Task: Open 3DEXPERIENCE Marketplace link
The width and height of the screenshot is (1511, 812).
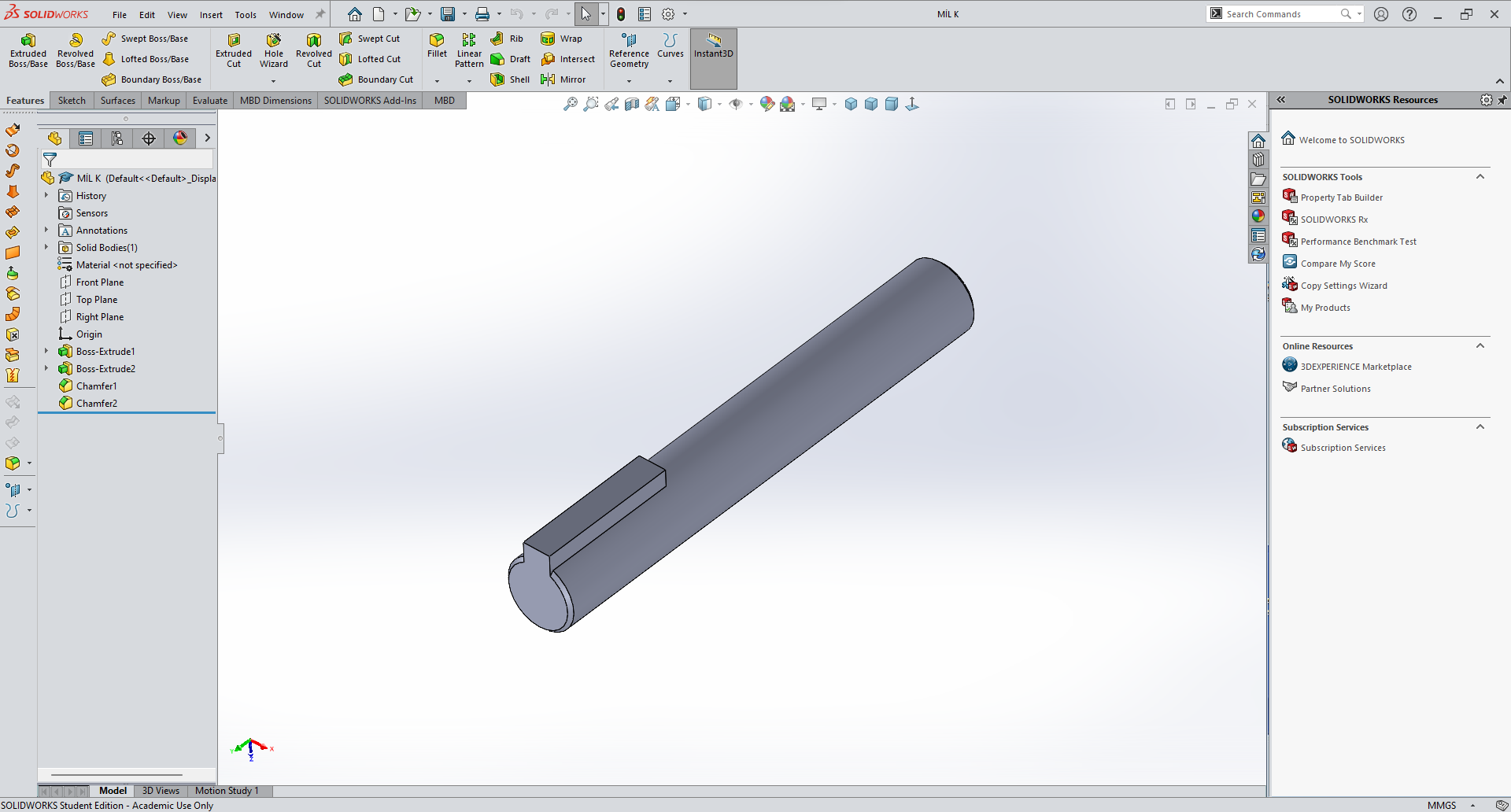Action: click(x=1356, y=367)
